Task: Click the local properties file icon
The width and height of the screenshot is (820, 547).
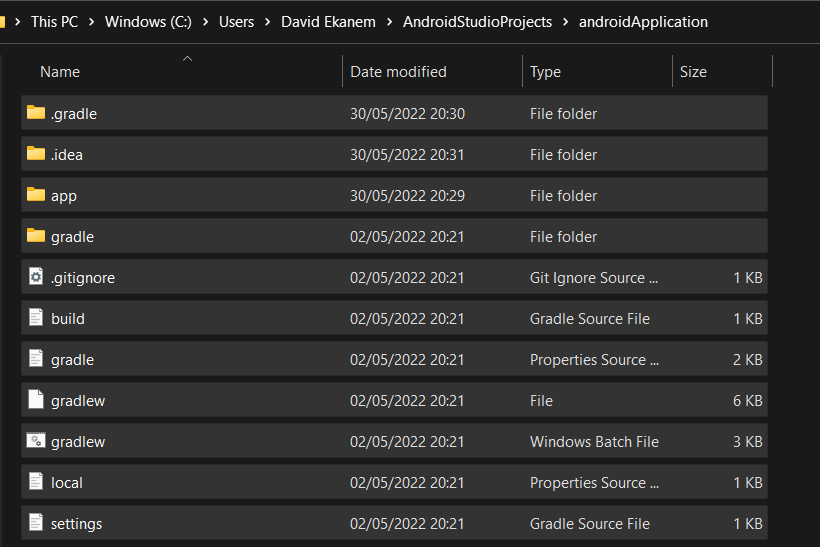Action: point(36,482)
